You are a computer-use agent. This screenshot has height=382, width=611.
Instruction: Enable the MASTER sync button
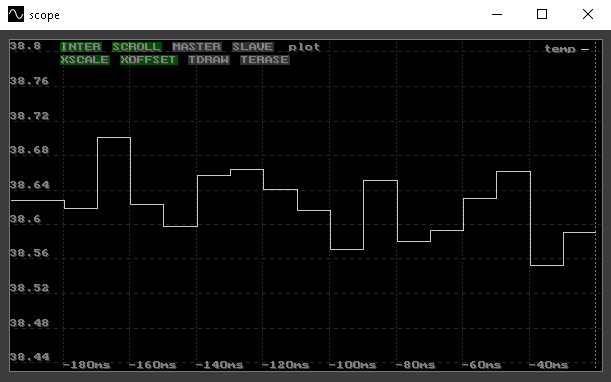click(197, 47)
